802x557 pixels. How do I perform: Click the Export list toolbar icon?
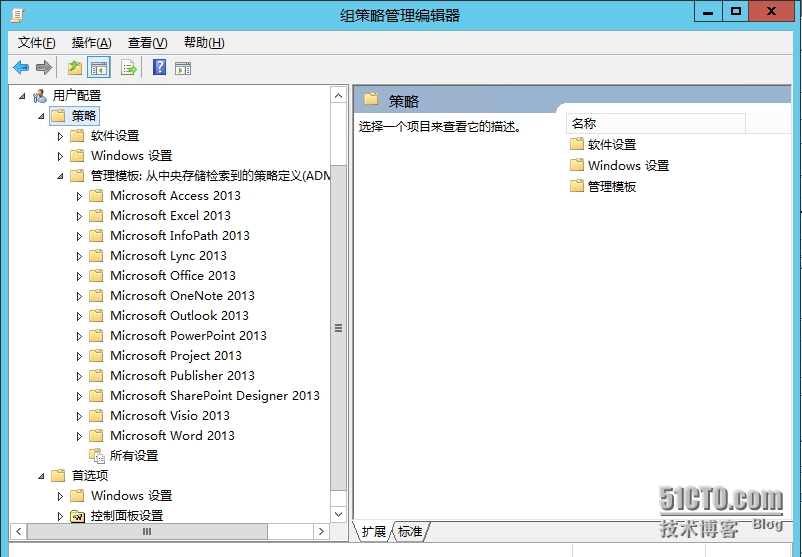coord(128,68)
